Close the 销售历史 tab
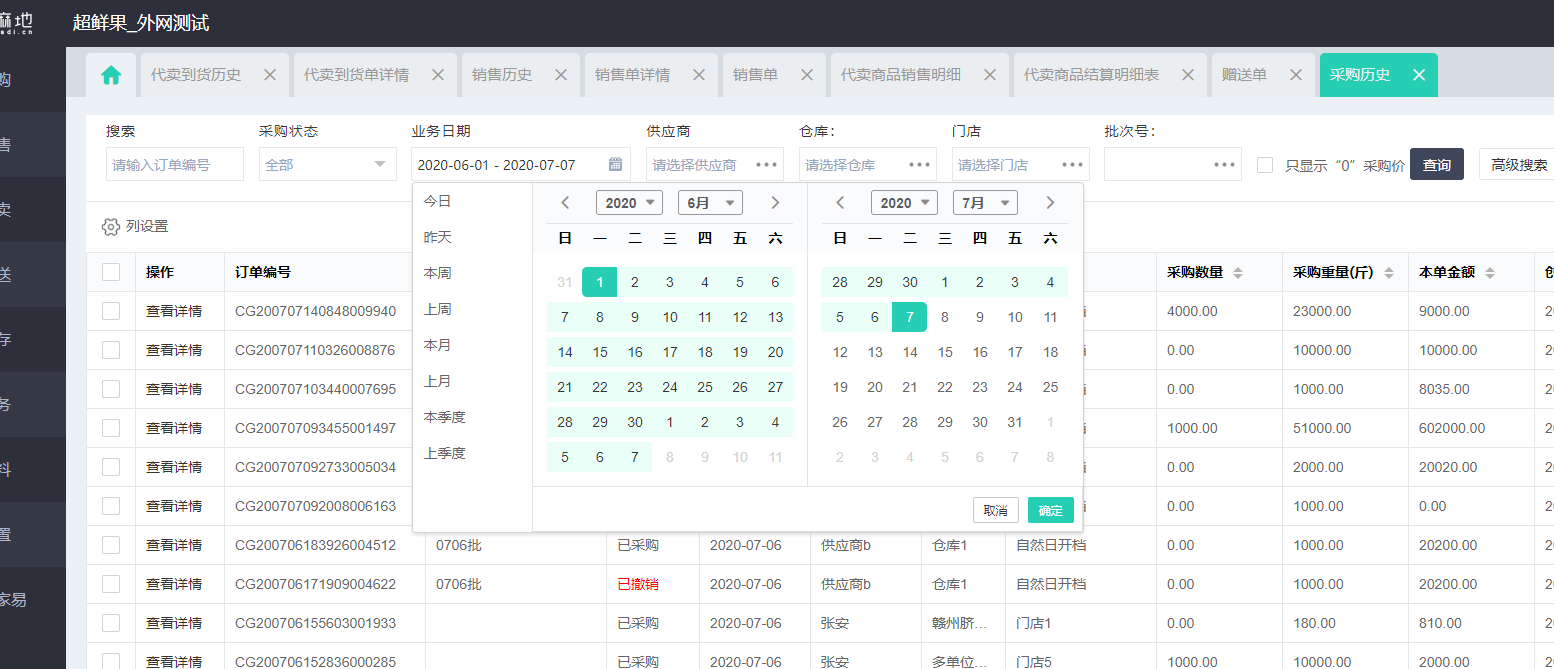The height and width of the screenshot is (669, 1554). [x=560, y=75]
